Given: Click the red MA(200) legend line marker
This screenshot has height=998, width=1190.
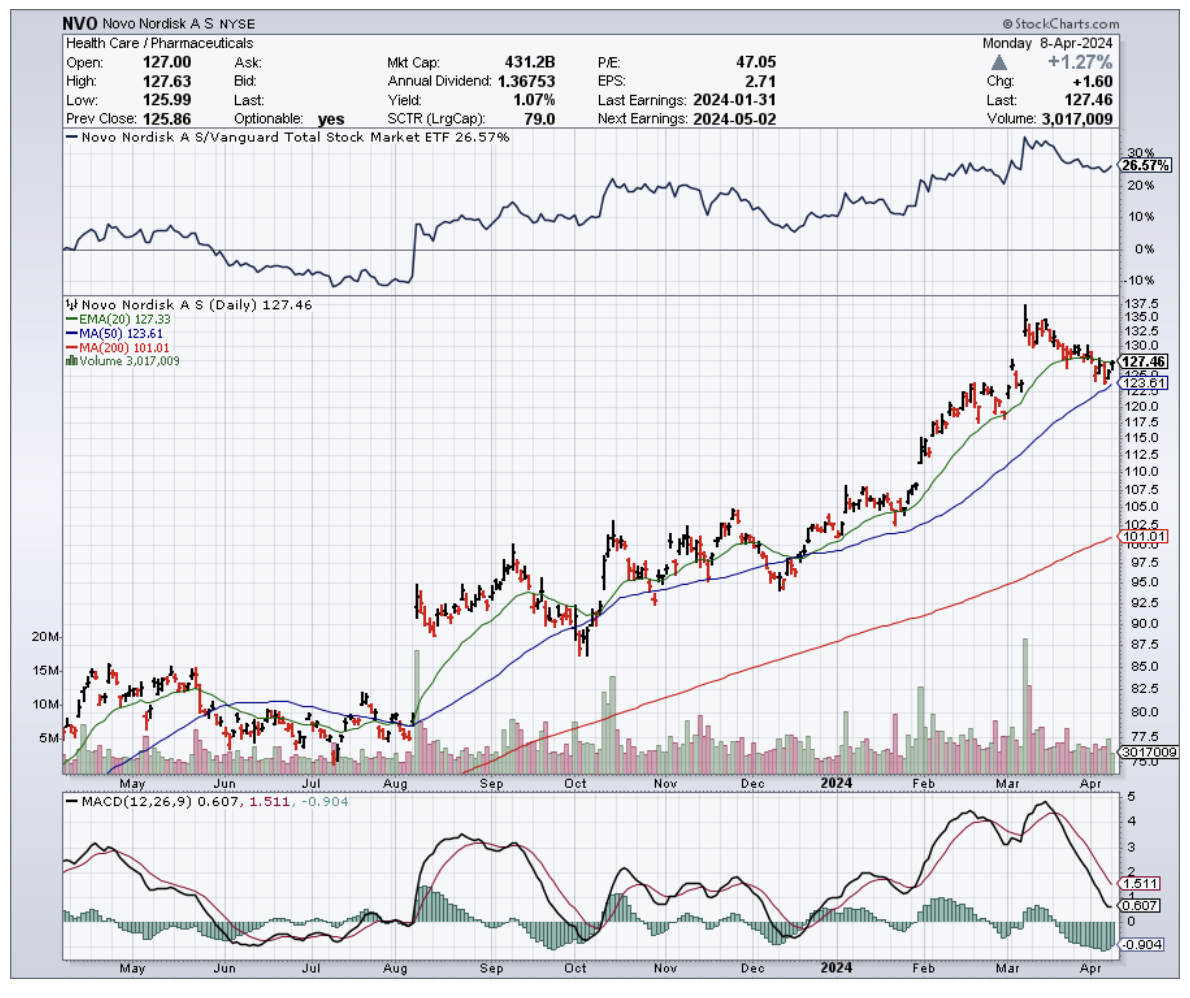Looking at the screenshot, I should (69, 349).
